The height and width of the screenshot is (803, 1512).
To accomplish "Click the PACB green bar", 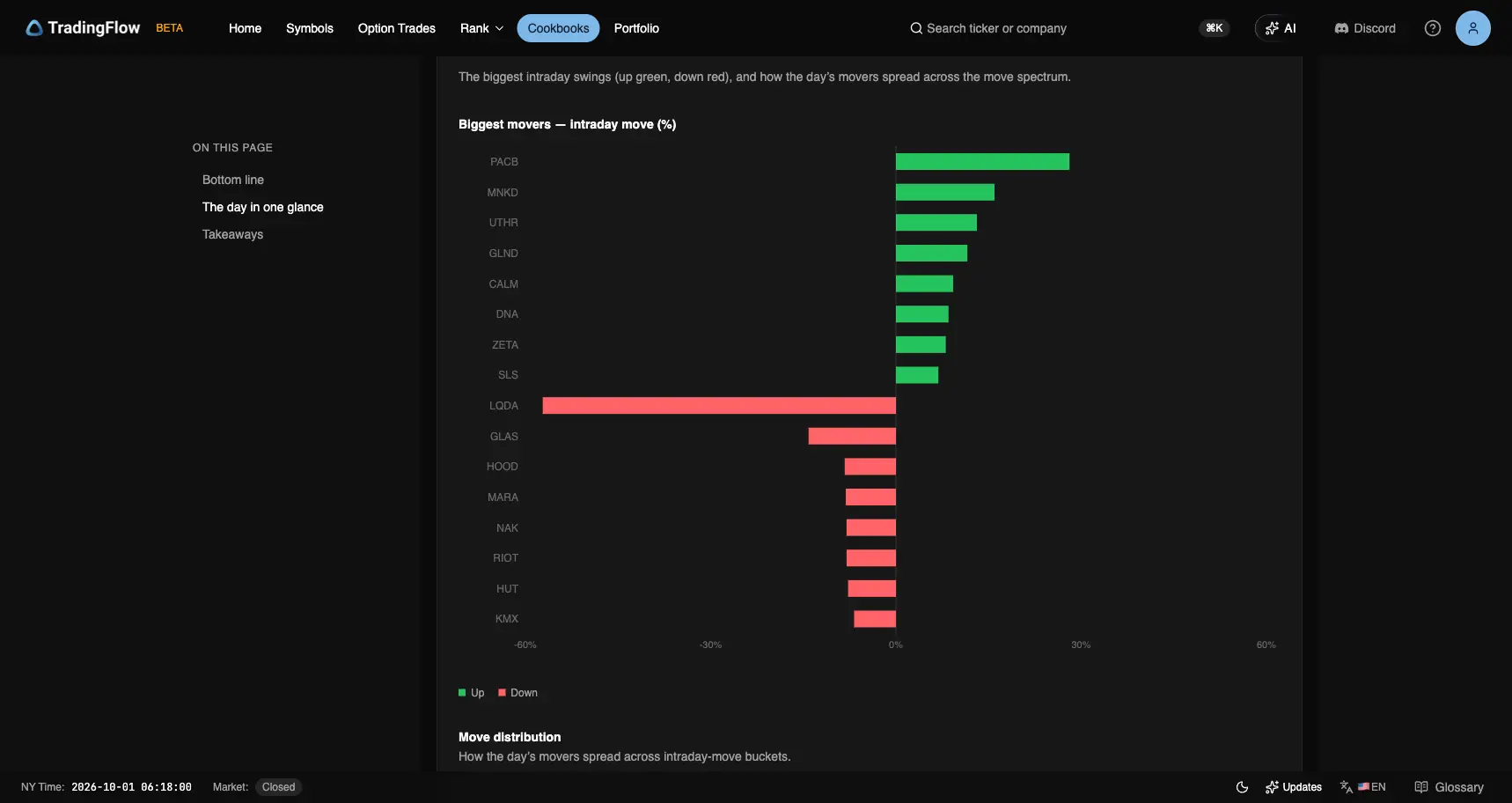I will [982, 162].
